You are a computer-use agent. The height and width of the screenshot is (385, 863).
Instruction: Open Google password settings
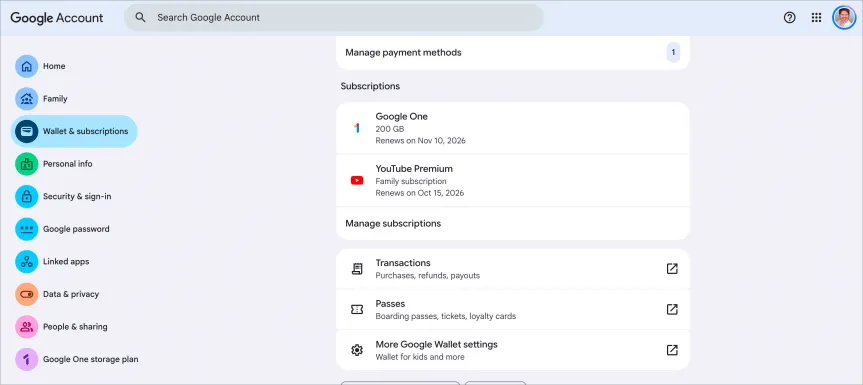(x=76, y=229)
